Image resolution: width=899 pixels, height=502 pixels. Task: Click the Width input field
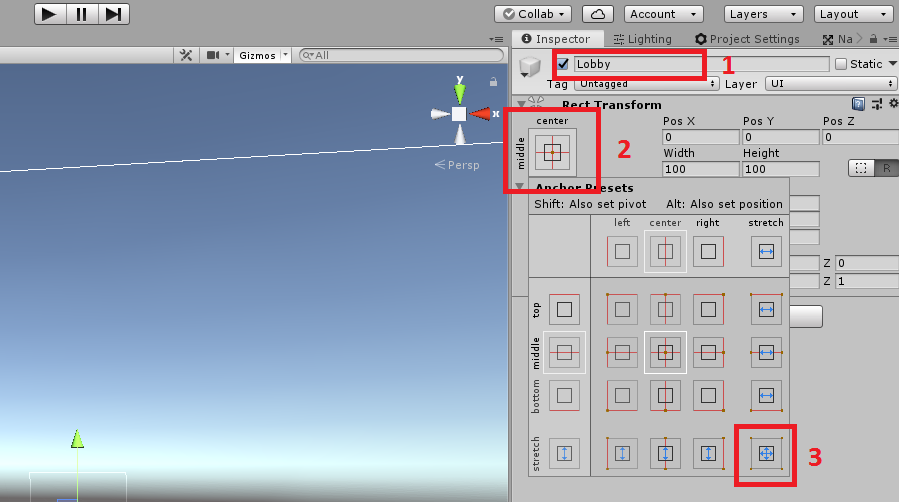(x=699, y=169)
